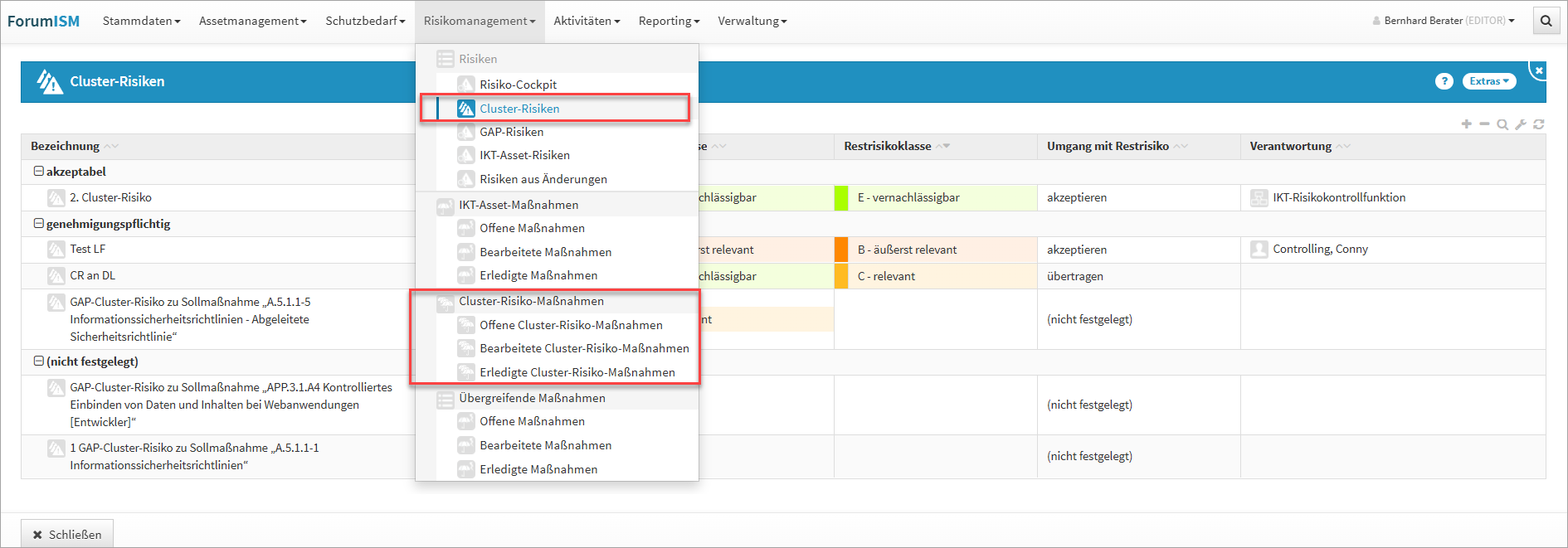Select Risiken aus Änderungen menu entry
Image resolution: width=1568 pixels, height=548 pixels.
[x=543, y=179]
